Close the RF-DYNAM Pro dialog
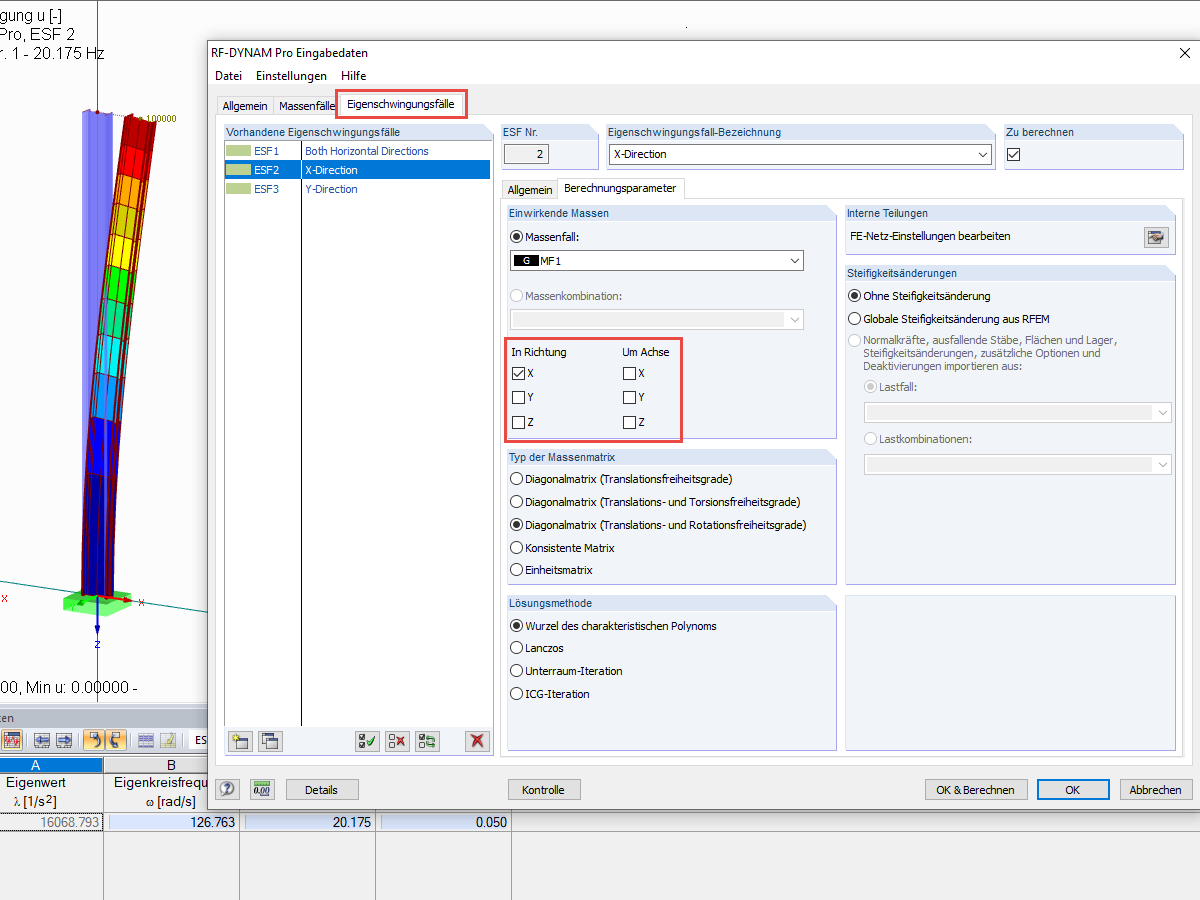This screenshot has width=1200, height=900. pyautogui.click(x=1185, y=53)
